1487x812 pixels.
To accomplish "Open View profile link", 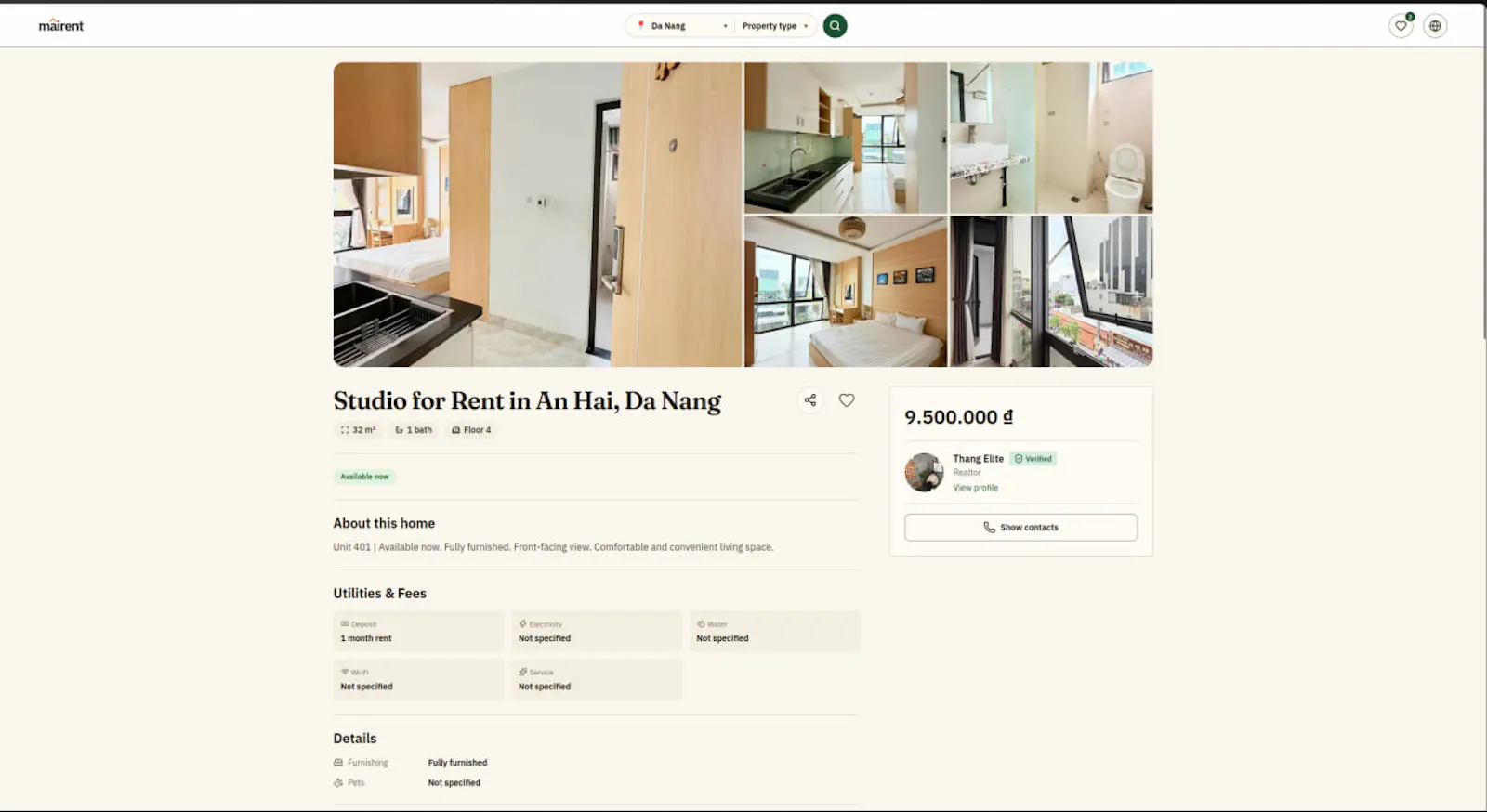I will point(975,488).
